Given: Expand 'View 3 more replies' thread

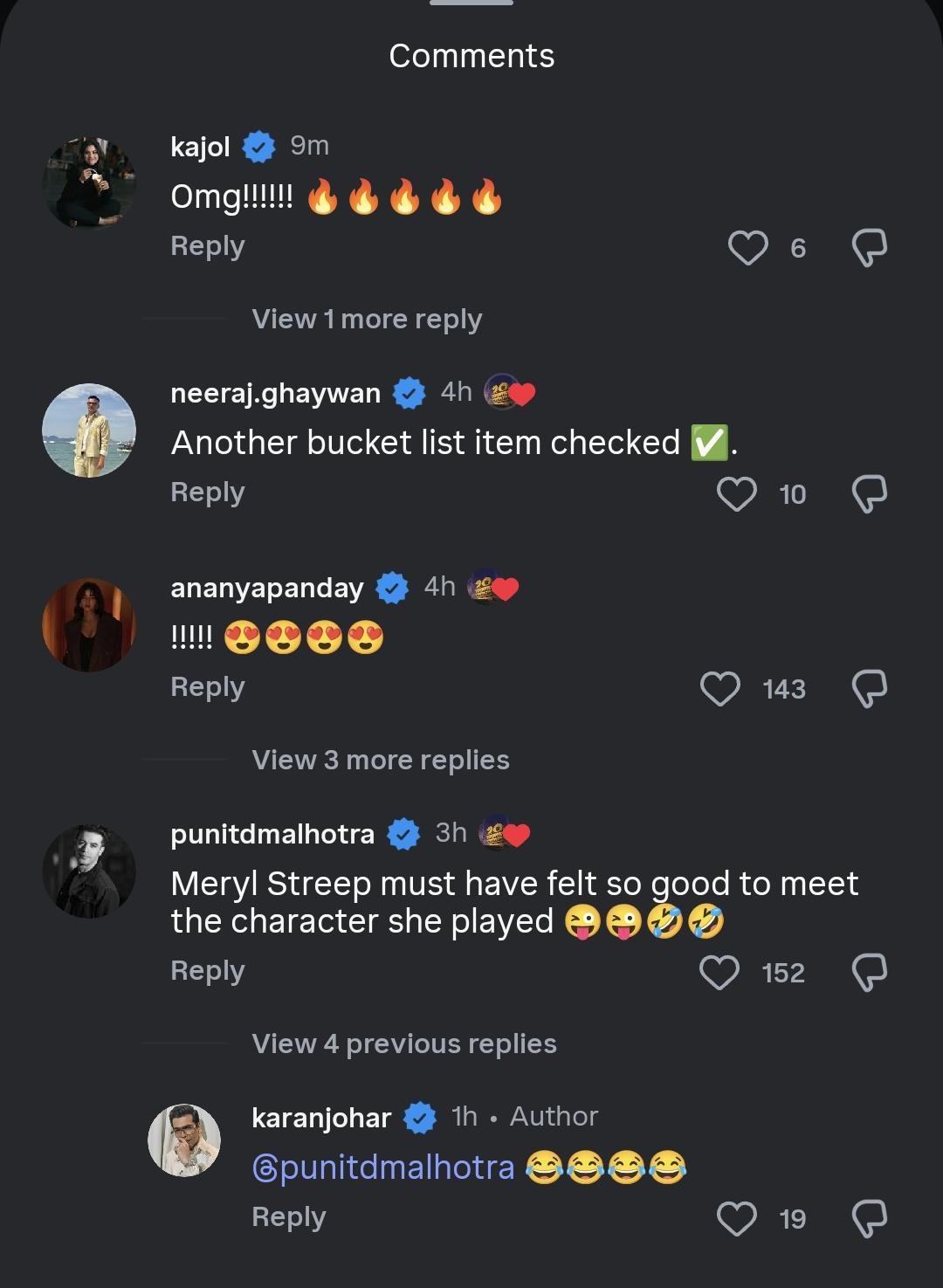Looking at the screenshot, I should (381, 760).
